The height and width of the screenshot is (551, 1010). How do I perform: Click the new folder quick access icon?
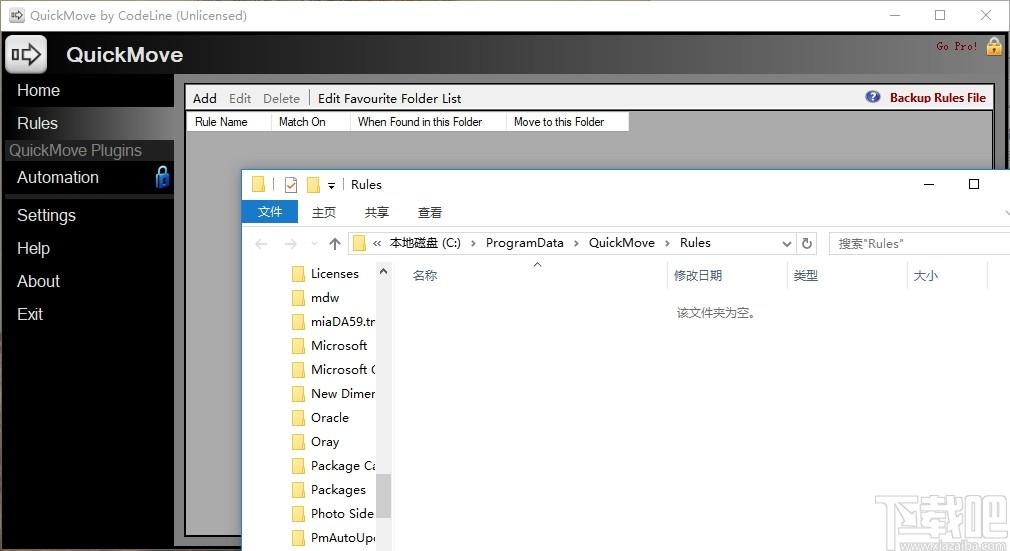[313, 185]
